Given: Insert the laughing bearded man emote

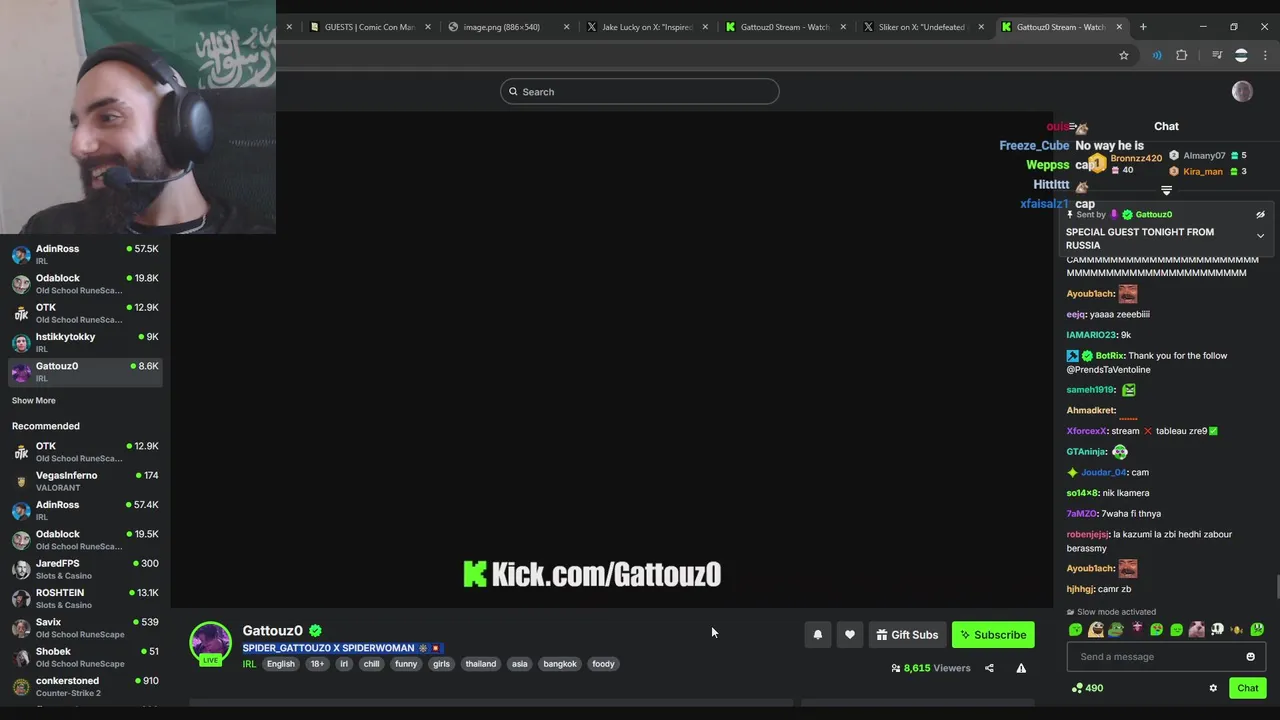Looking at the screenshot, I should (1096, 630).
